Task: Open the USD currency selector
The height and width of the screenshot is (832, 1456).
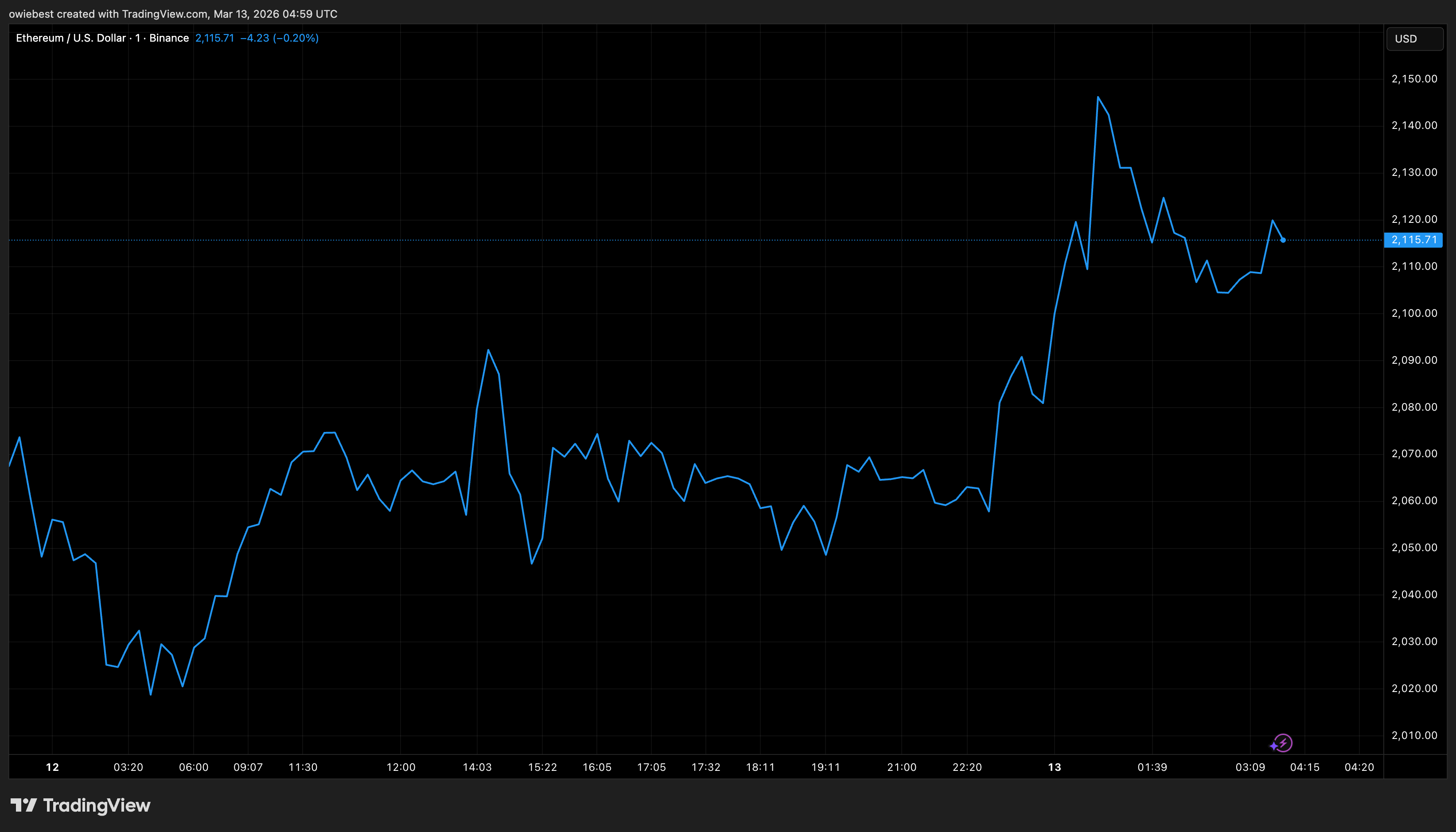Action: (x=1414, y=39)
